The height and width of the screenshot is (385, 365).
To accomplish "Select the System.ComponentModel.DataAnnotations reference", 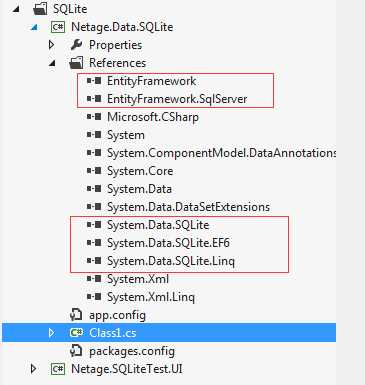I will click(221, 153).
